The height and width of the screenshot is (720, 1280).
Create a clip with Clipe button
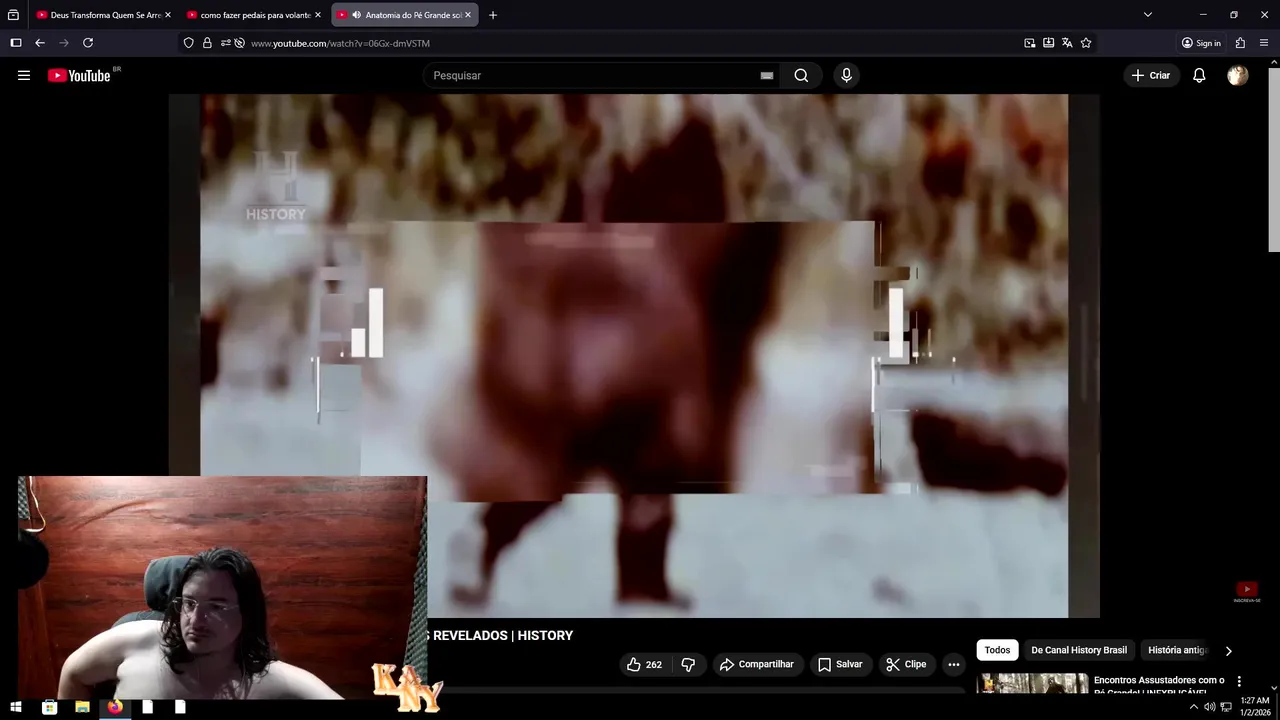coord(906,664)
